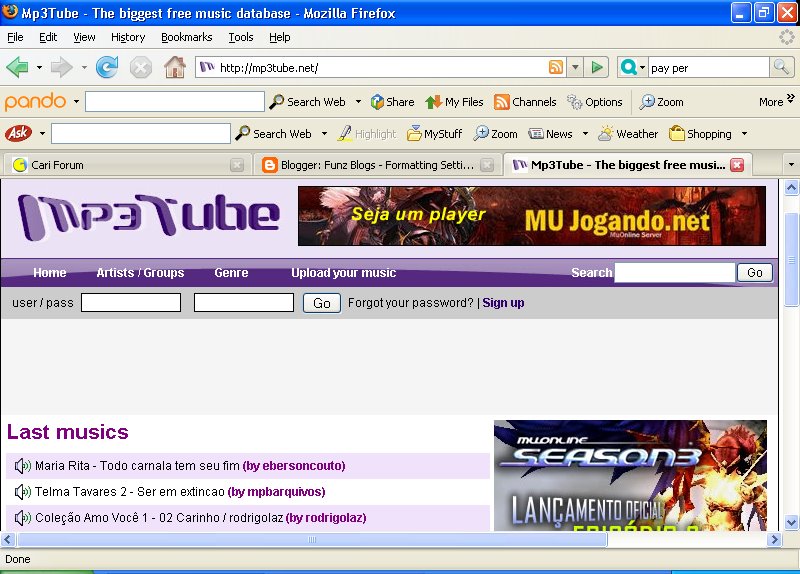Viewport: 800px width, 574px height.
Task: Click Genre navigation link
Action: (x=231, y=273)
